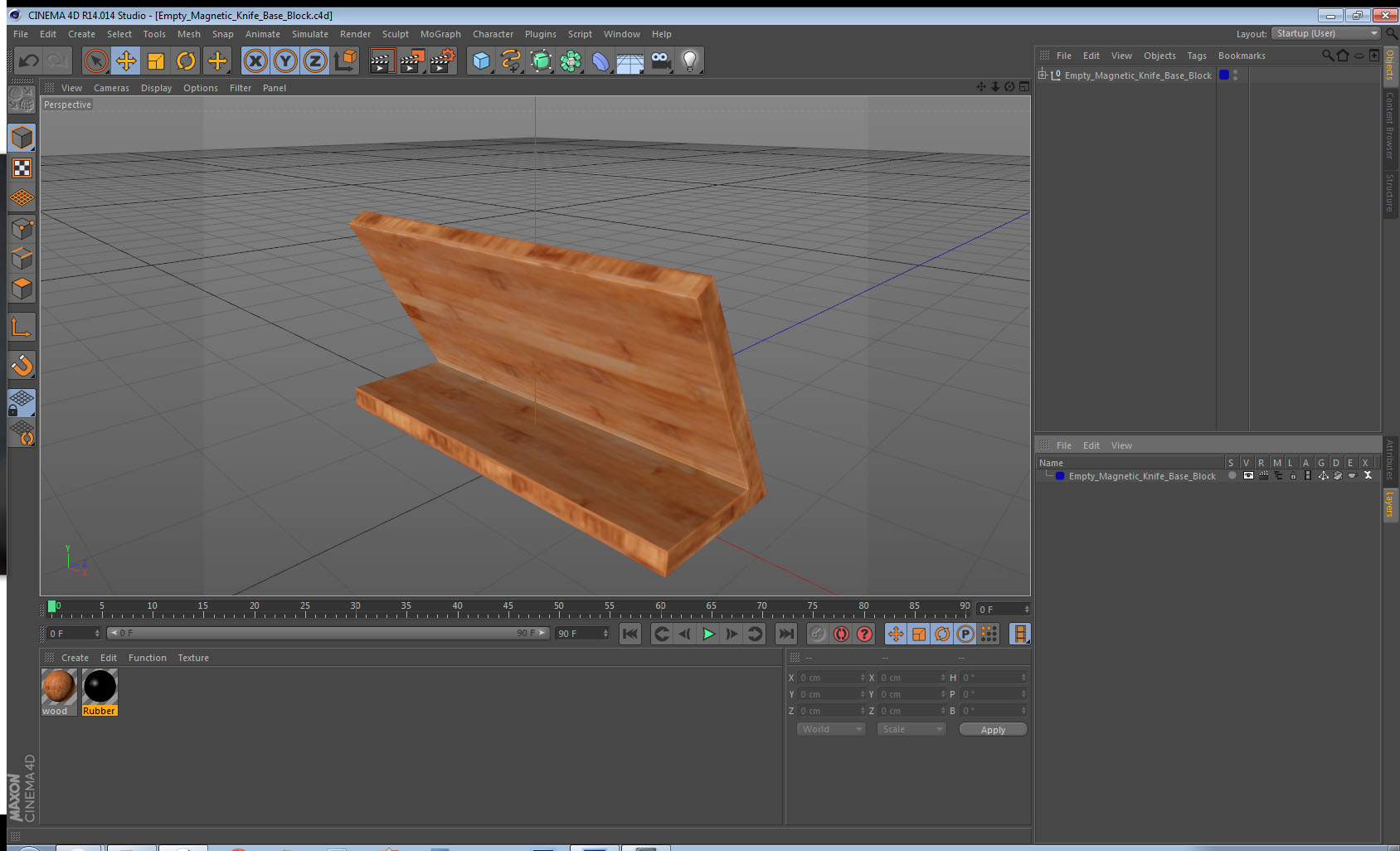Click Object Manager search icon
The width and height of the screenshot is (1400, 851).
(1327, 56)
